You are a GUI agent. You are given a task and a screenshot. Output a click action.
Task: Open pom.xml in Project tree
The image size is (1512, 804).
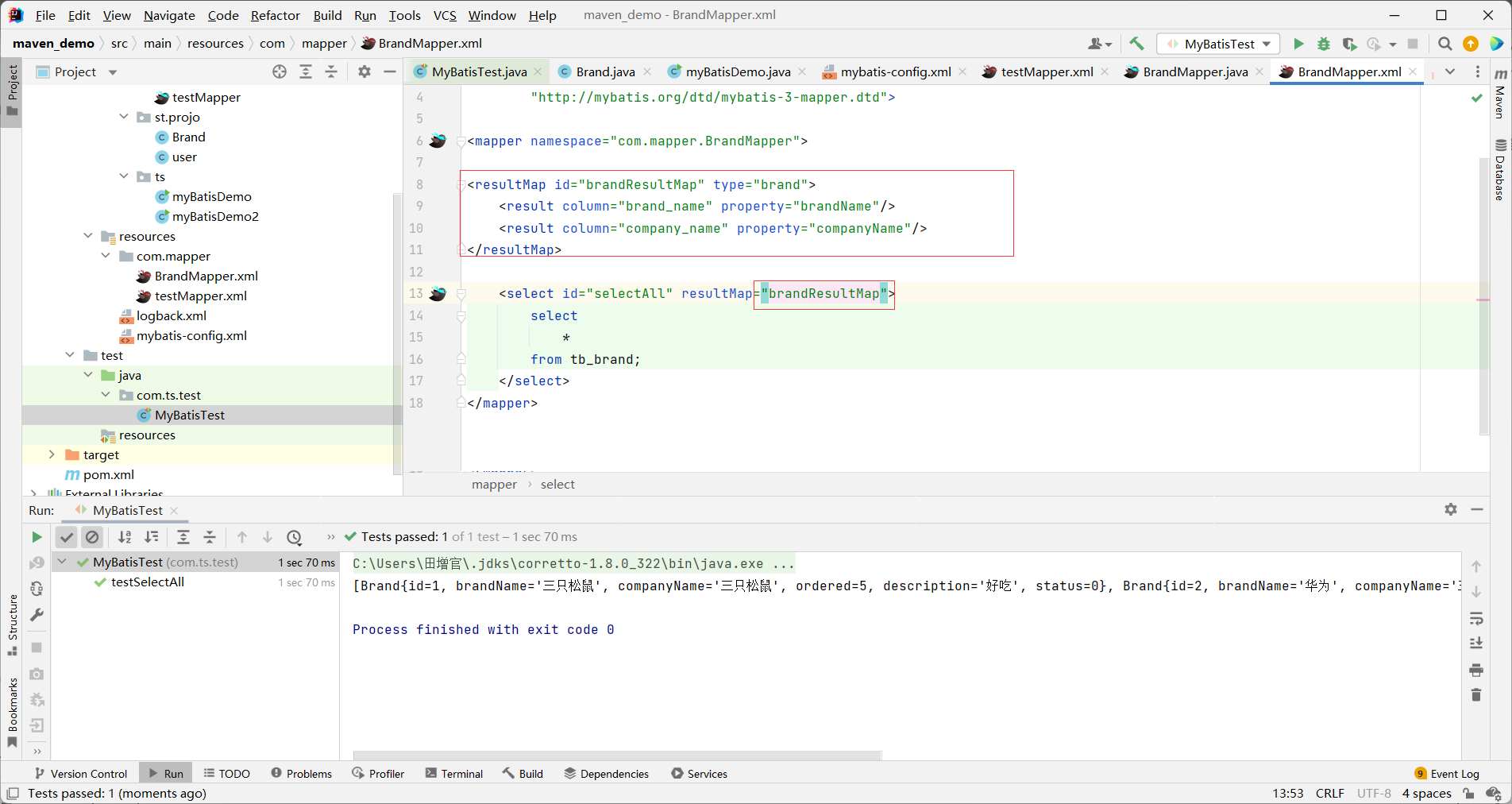109,474
